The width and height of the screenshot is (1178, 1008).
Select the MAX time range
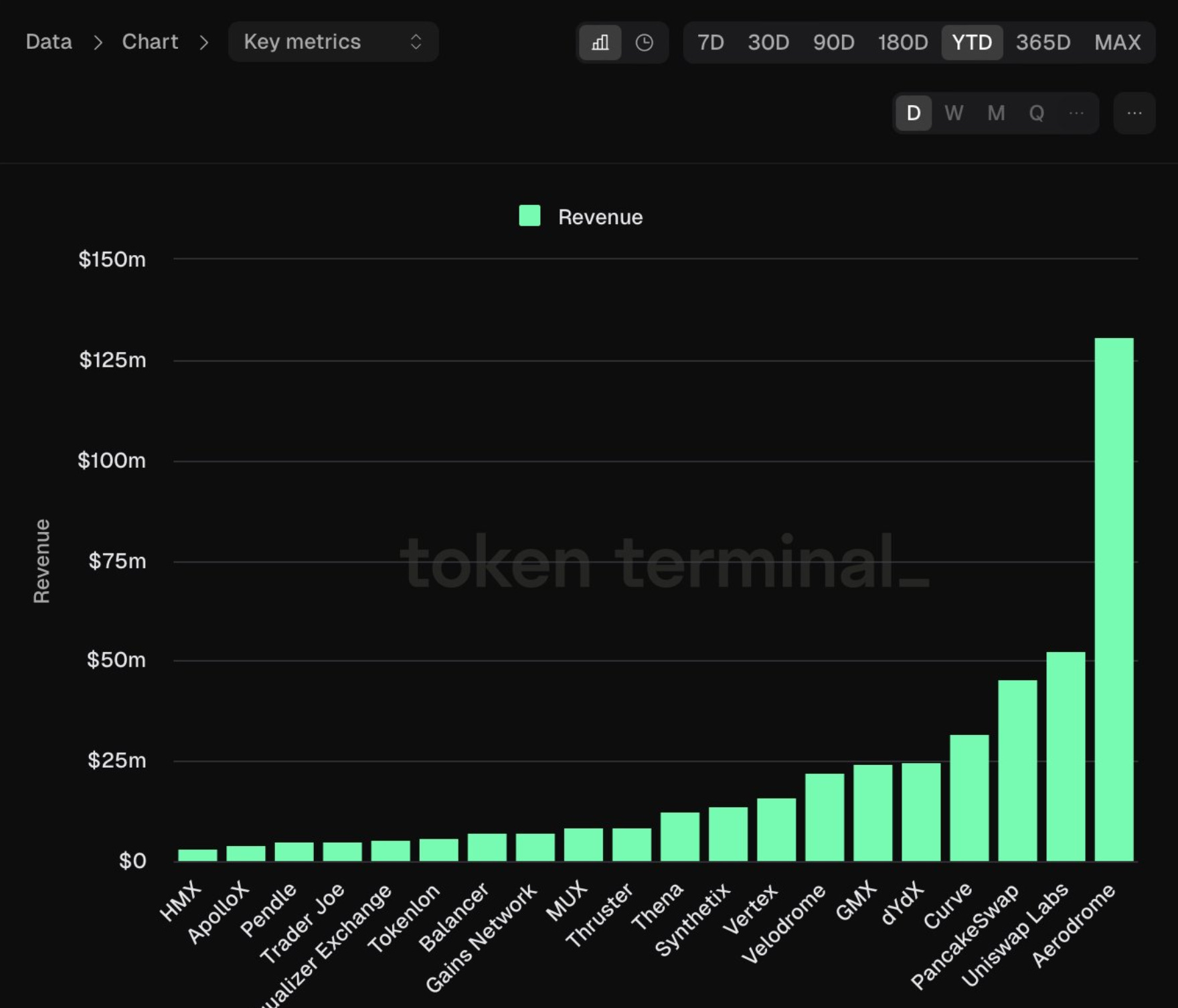coord(1117,43)
